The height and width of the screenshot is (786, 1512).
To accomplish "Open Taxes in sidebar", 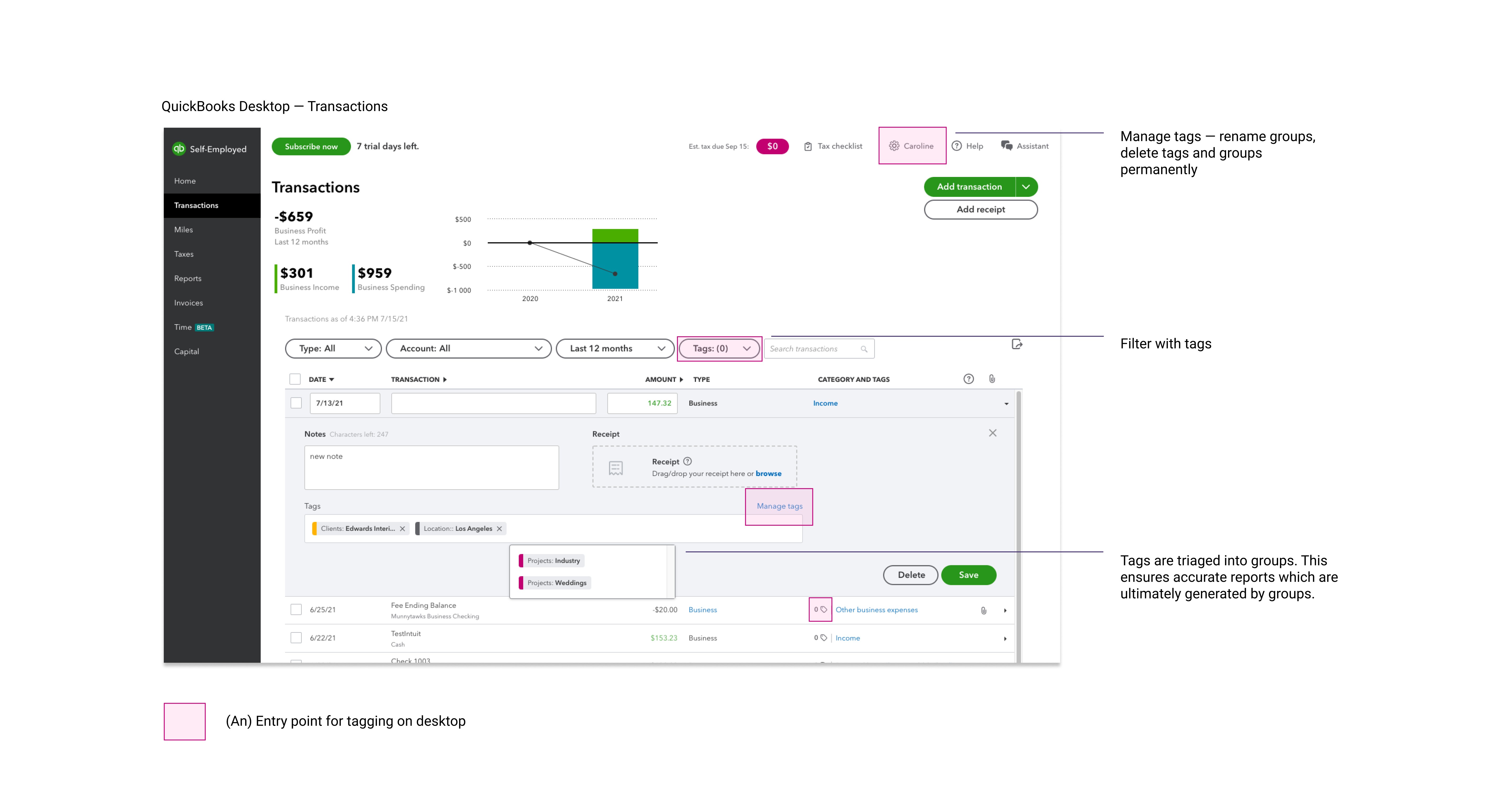I will tap(212, 254).
